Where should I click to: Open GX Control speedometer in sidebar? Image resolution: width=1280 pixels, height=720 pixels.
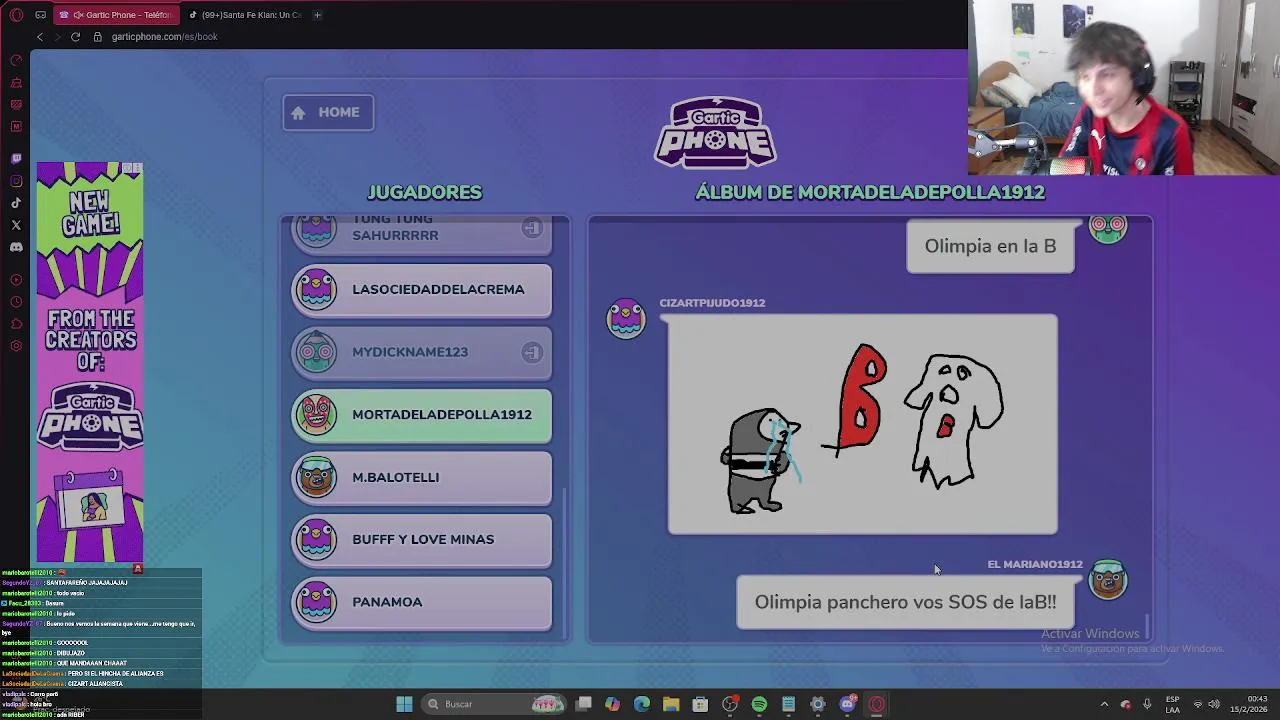pyautogui.click(x=16, y=60)
